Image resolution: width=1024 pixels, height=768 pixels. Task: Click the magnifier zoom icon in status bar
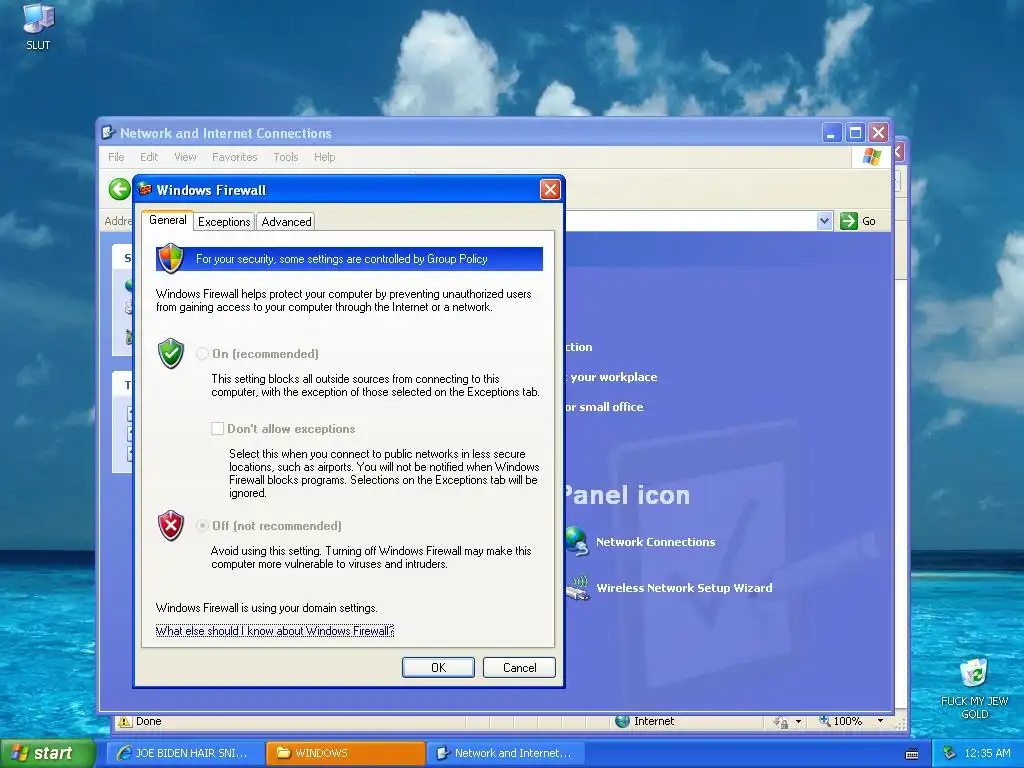point(825,720)
